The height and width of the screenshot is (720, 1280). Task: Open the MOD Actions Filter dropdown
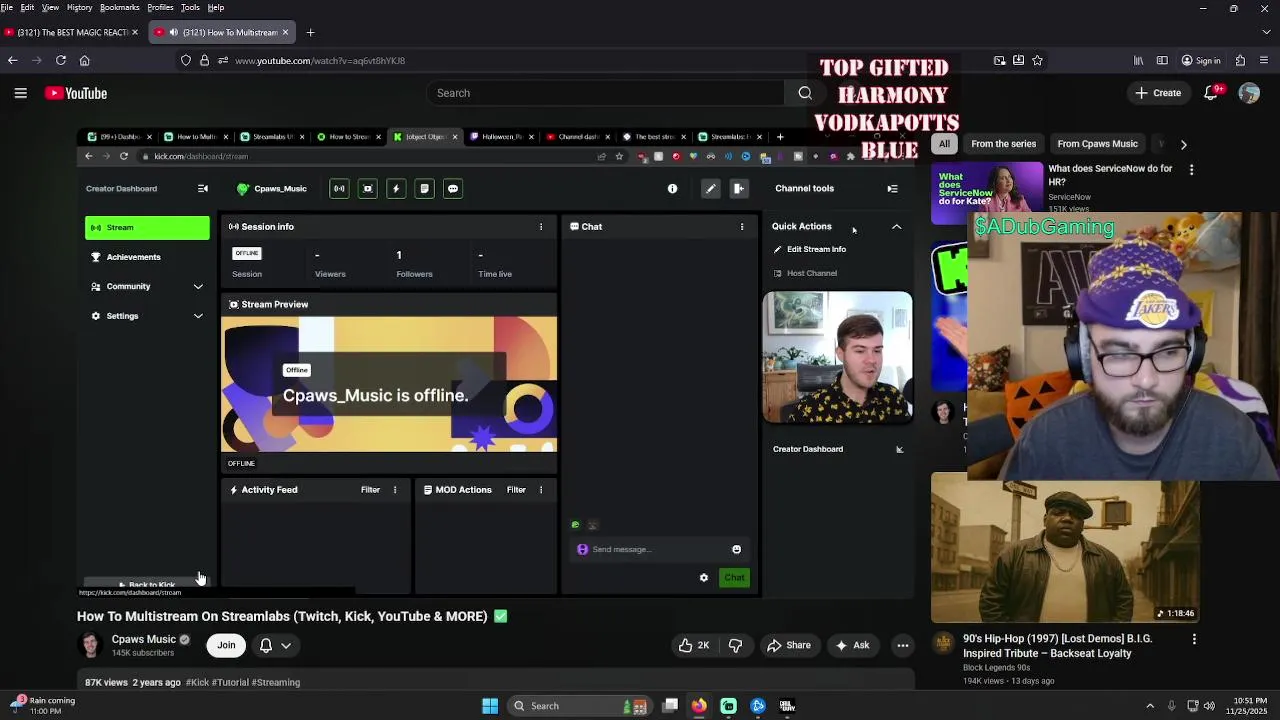(x=516, y=490)
